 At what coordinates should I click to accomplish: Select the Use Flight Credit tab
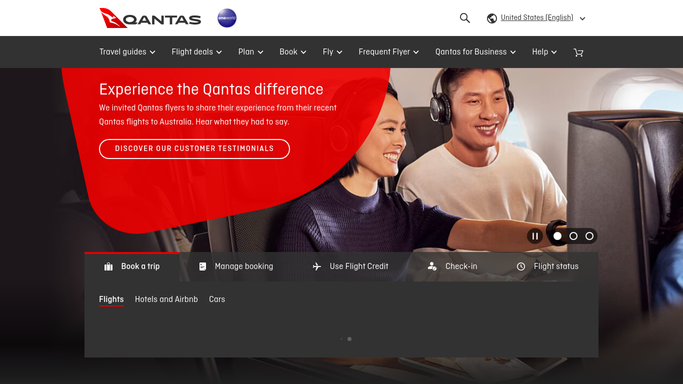(351, 266)
